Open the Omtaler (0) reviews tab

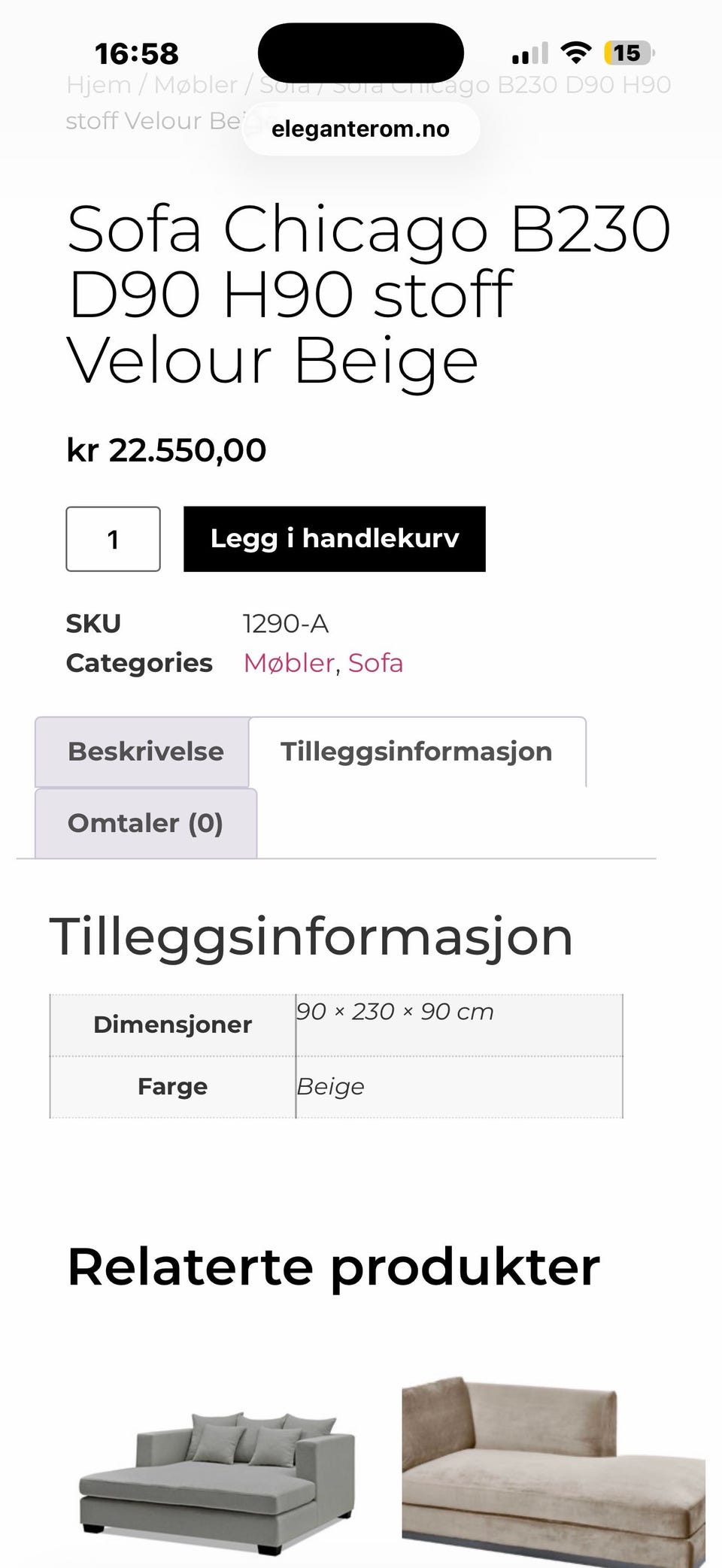pyautogui.click(x=146, y=823)
